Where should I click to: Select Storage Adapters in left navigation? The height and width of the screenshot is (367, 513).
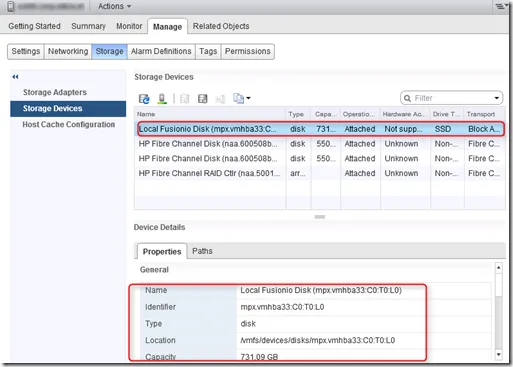(x=68, y=92)
